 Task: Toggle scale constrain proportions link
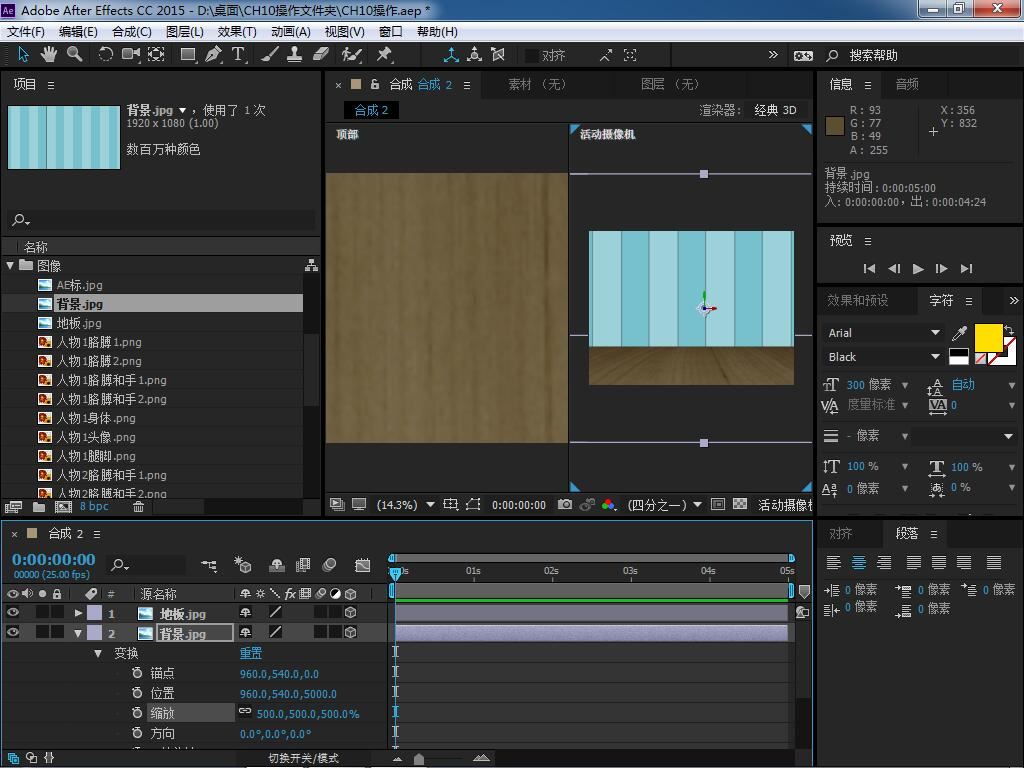pos(245,711)
